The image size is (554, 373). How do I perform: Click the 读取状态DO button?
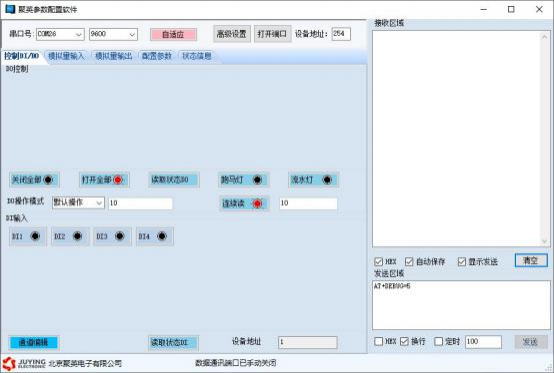point(174,179)
